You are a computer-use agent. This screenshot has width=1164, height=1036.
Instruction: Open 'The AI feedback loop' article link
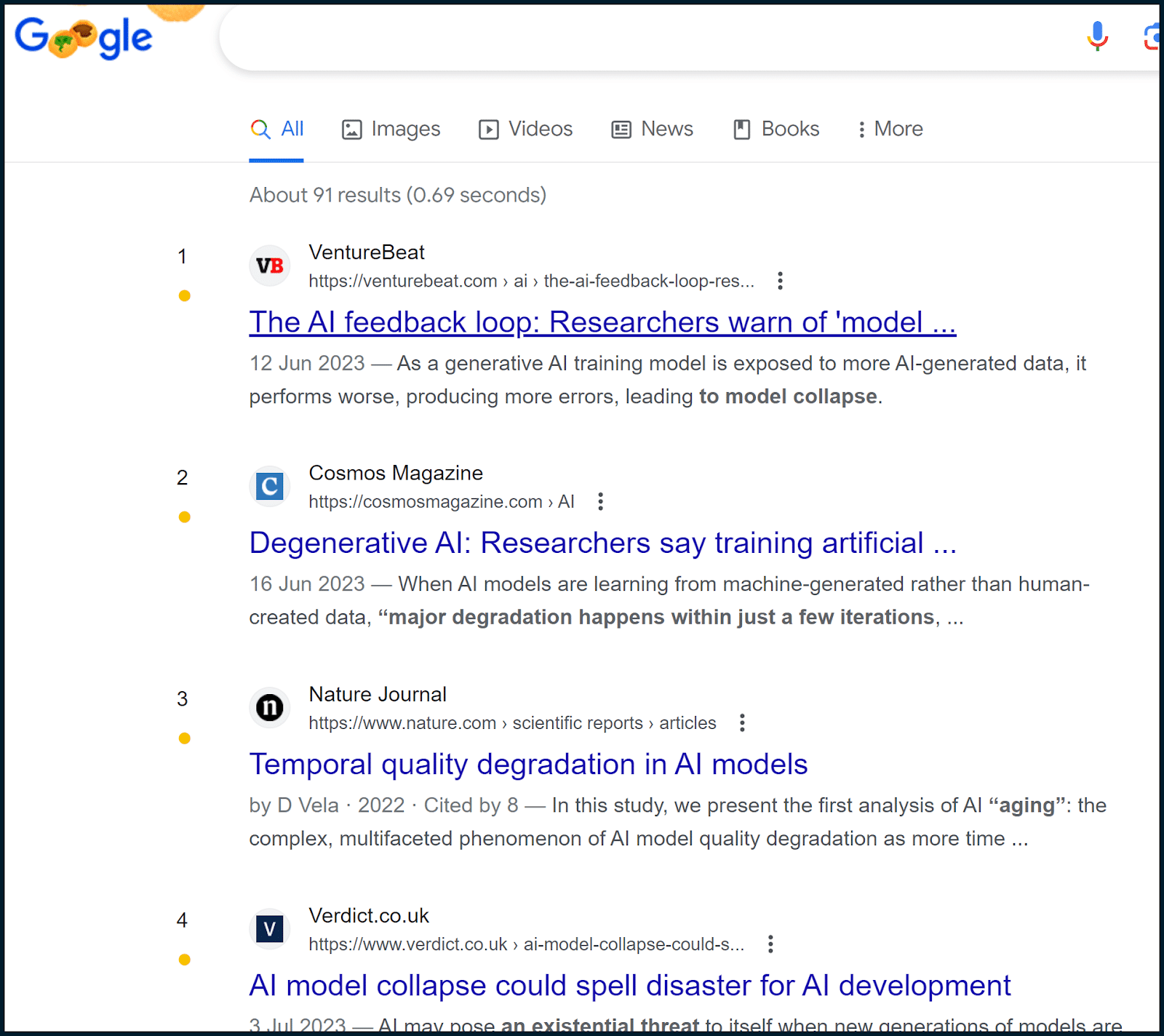pyautogui.click(x=602, y=322)
